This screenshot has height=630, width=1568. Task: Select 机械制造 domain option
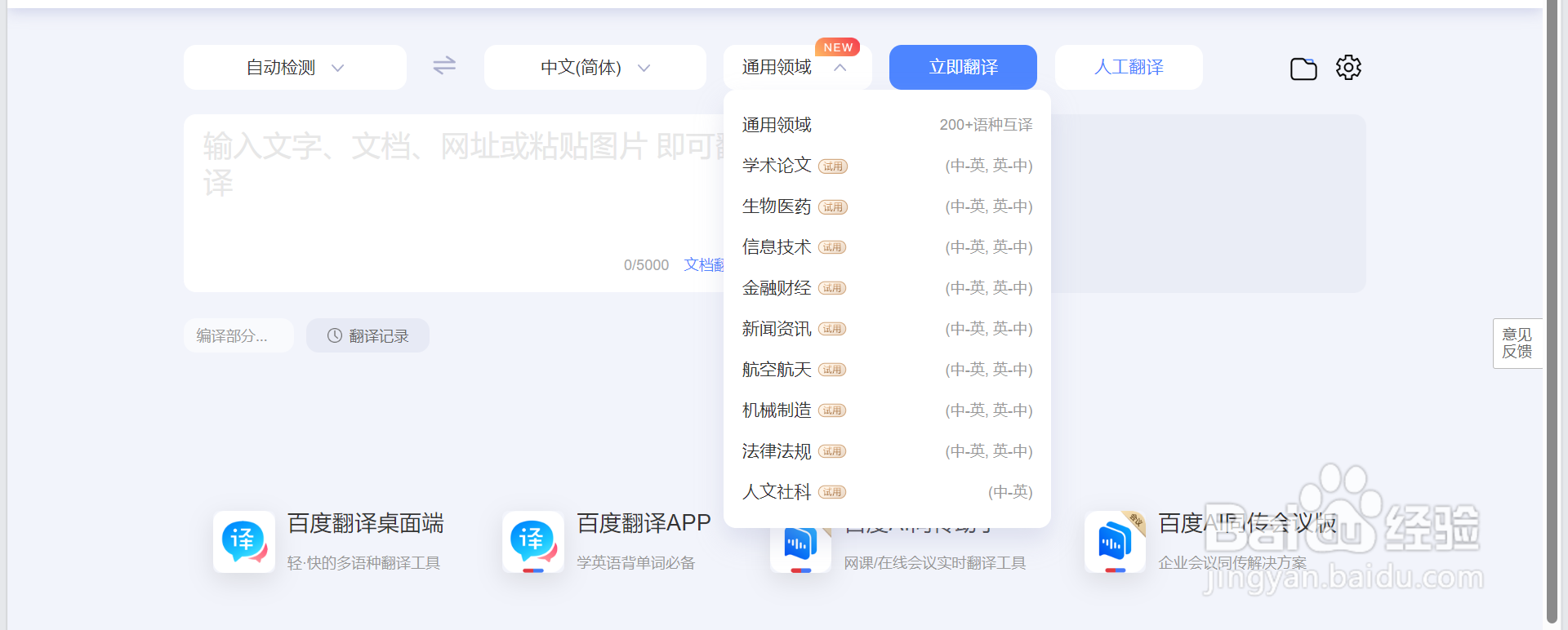pyautogui.click(x=887, y=410)
